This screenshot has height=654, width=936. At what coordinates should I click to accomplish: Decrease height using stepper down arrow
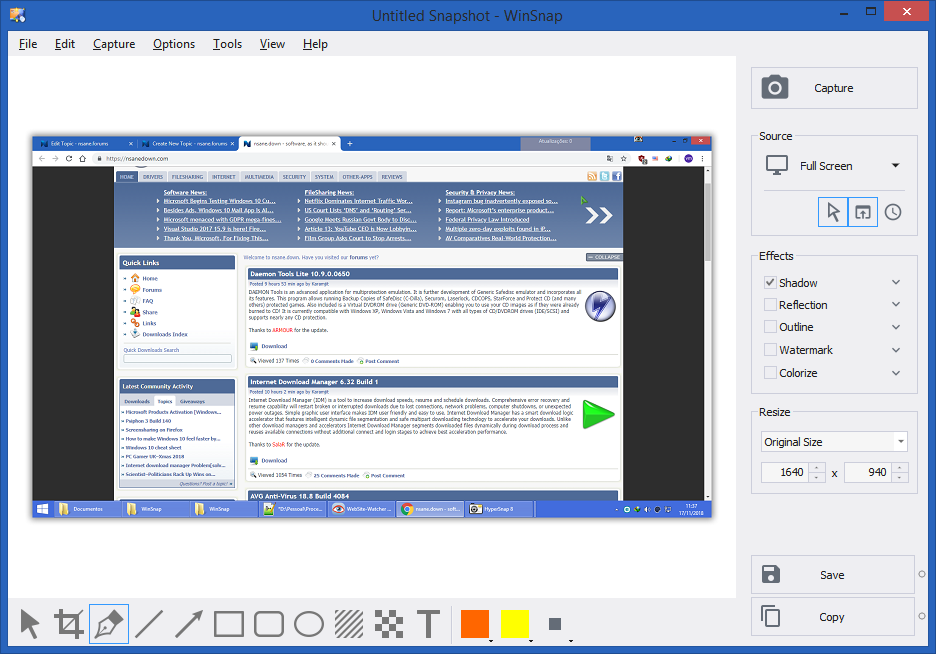900,477
